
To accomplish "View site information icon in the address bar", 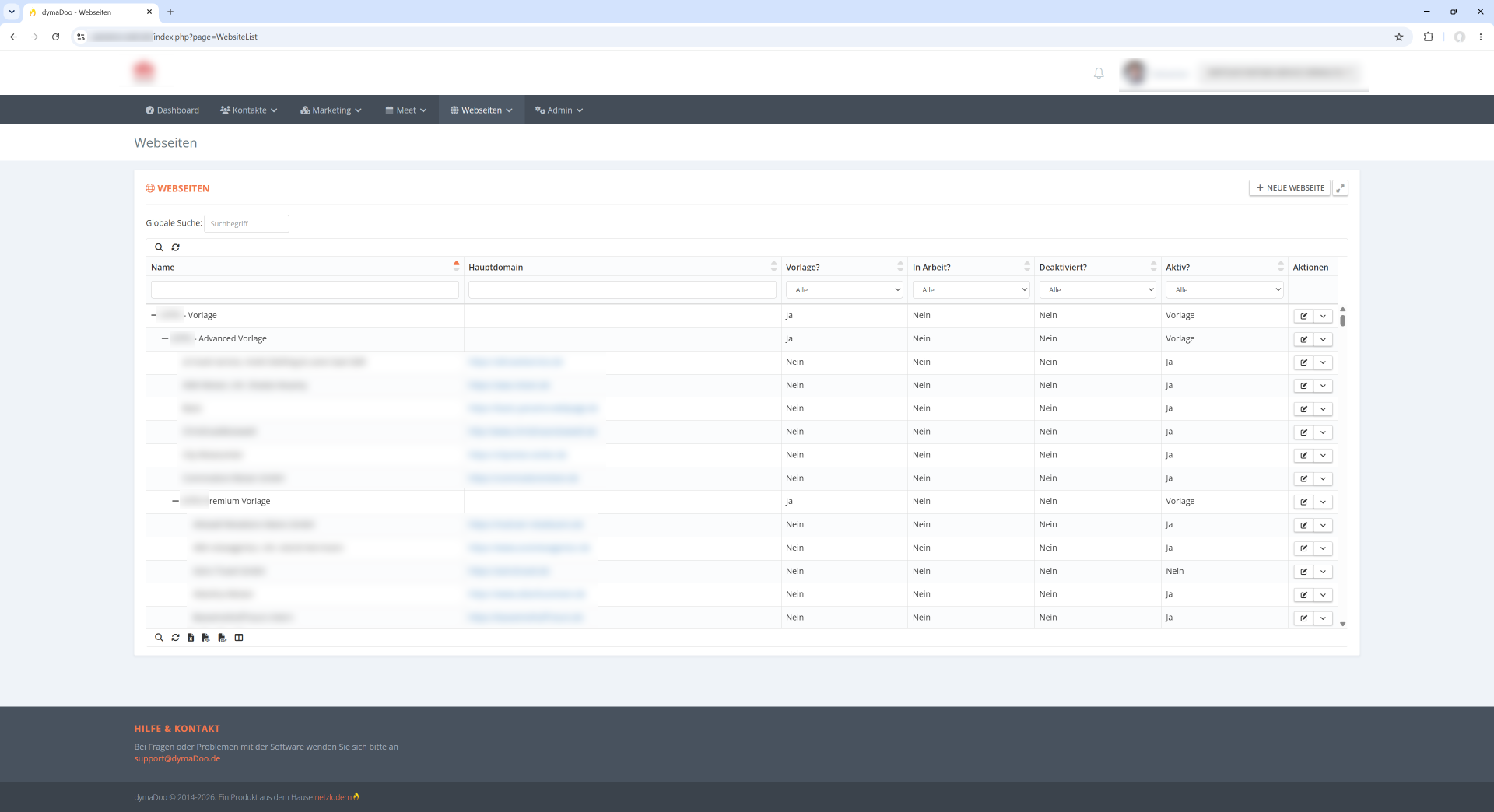I will (x=81, y=37).
